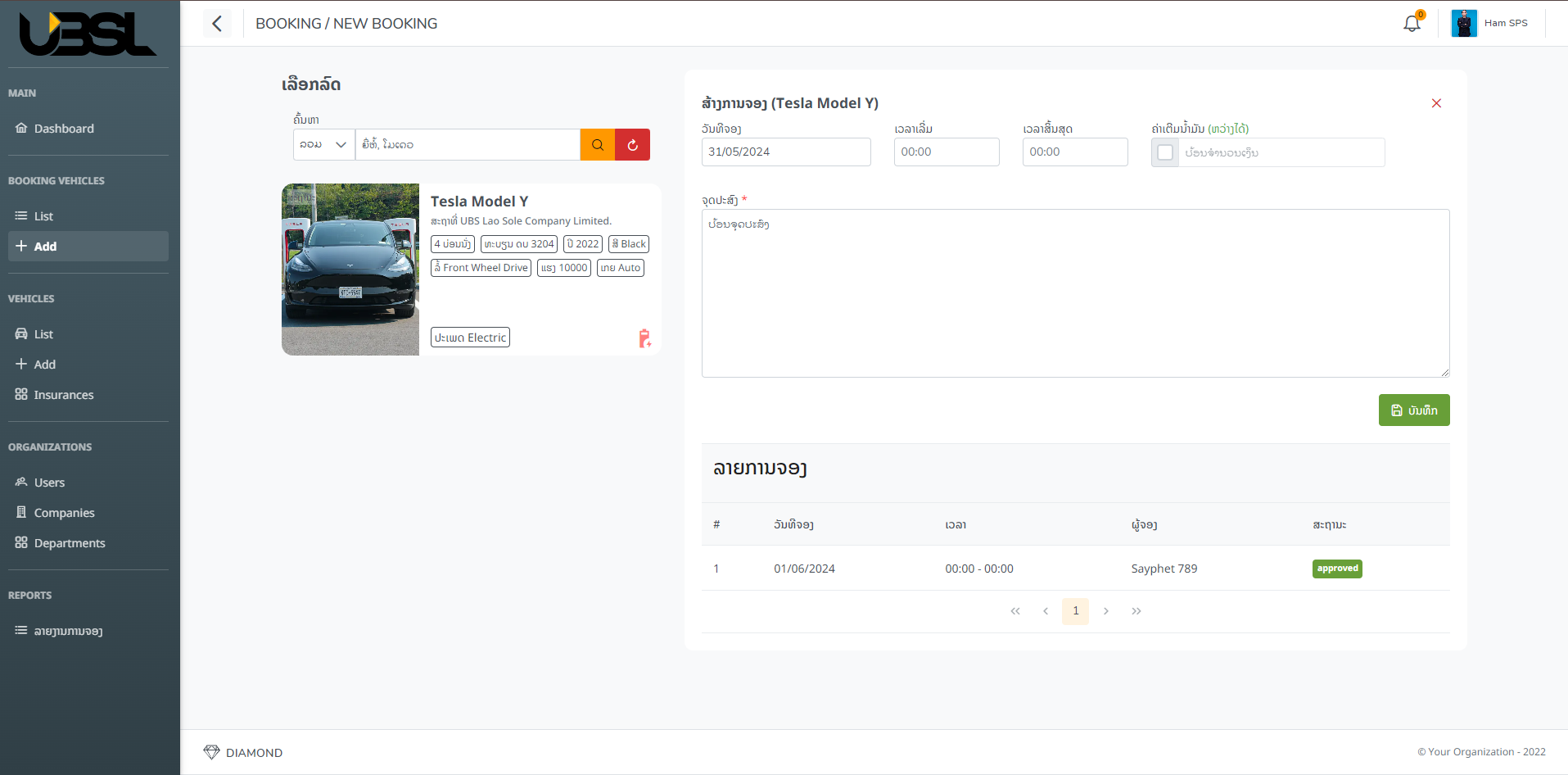The image size is (1568, 775).
Task: Open the search type dropdown
Action: pyautogui.click(x=324, y=145)
